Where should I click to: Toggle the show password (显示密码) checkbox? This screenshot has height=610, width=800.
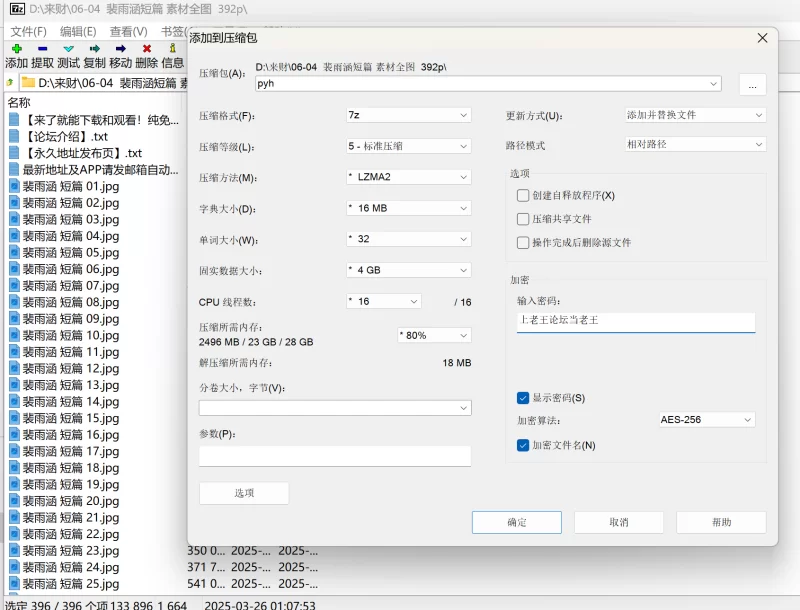[523, 398]
